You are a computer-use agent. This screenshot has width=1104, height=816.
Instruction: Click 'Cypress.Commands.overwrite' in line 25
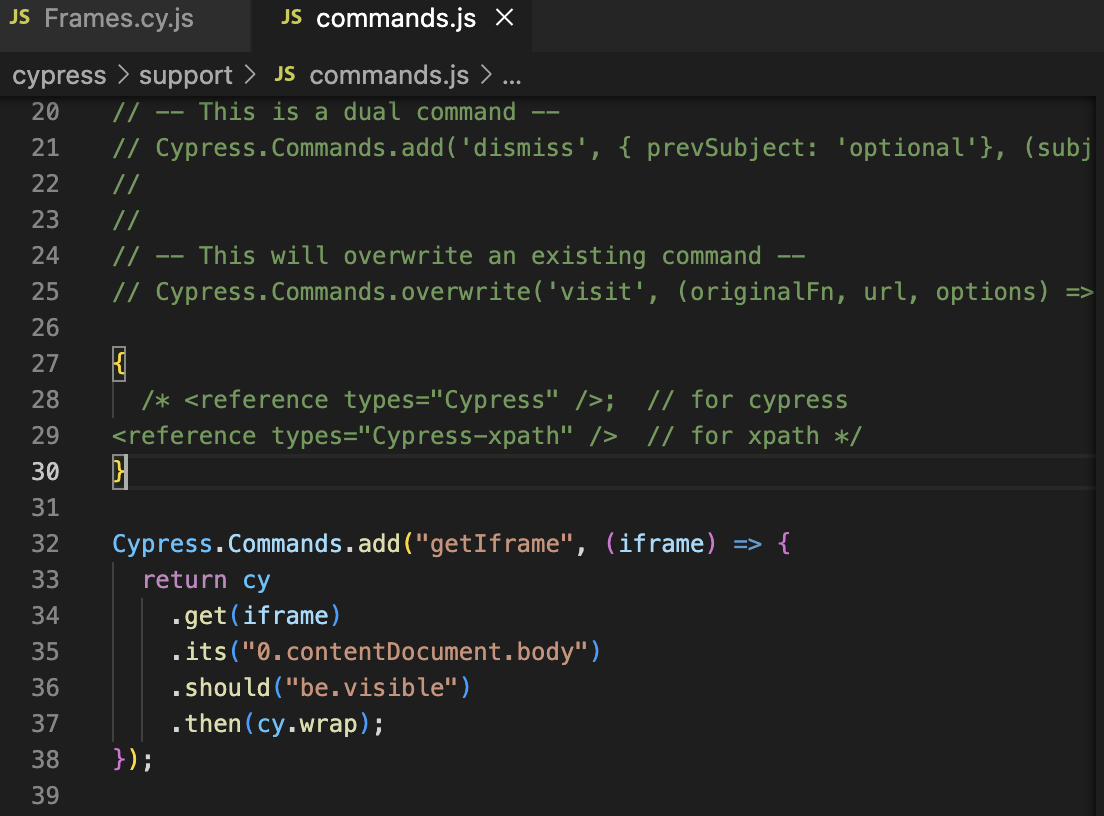click(x=343, y=291)
